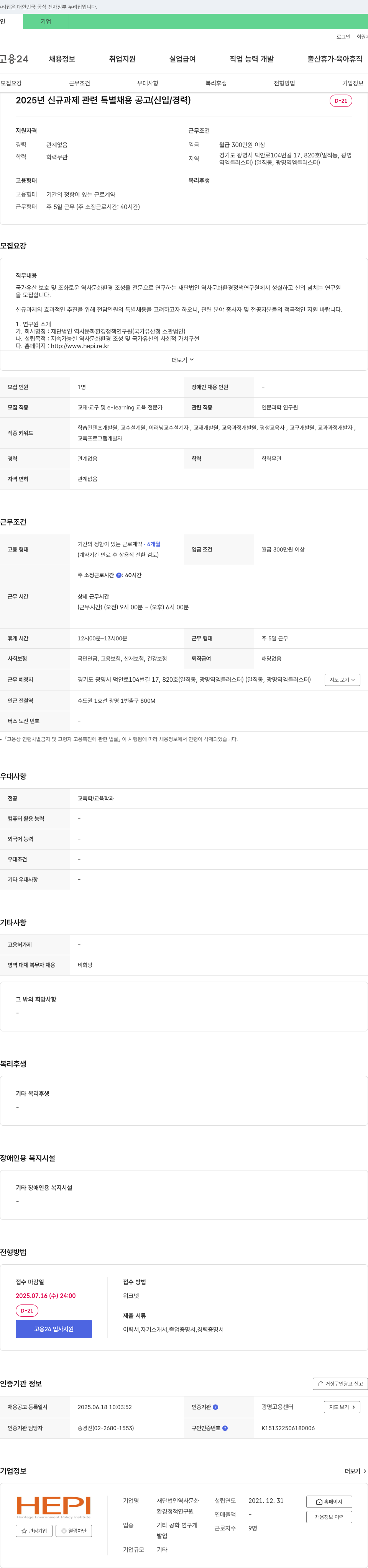Jump to the 근무조건 section tab
The height and width of the screenshot is (1568, 368).
(79, 83)
